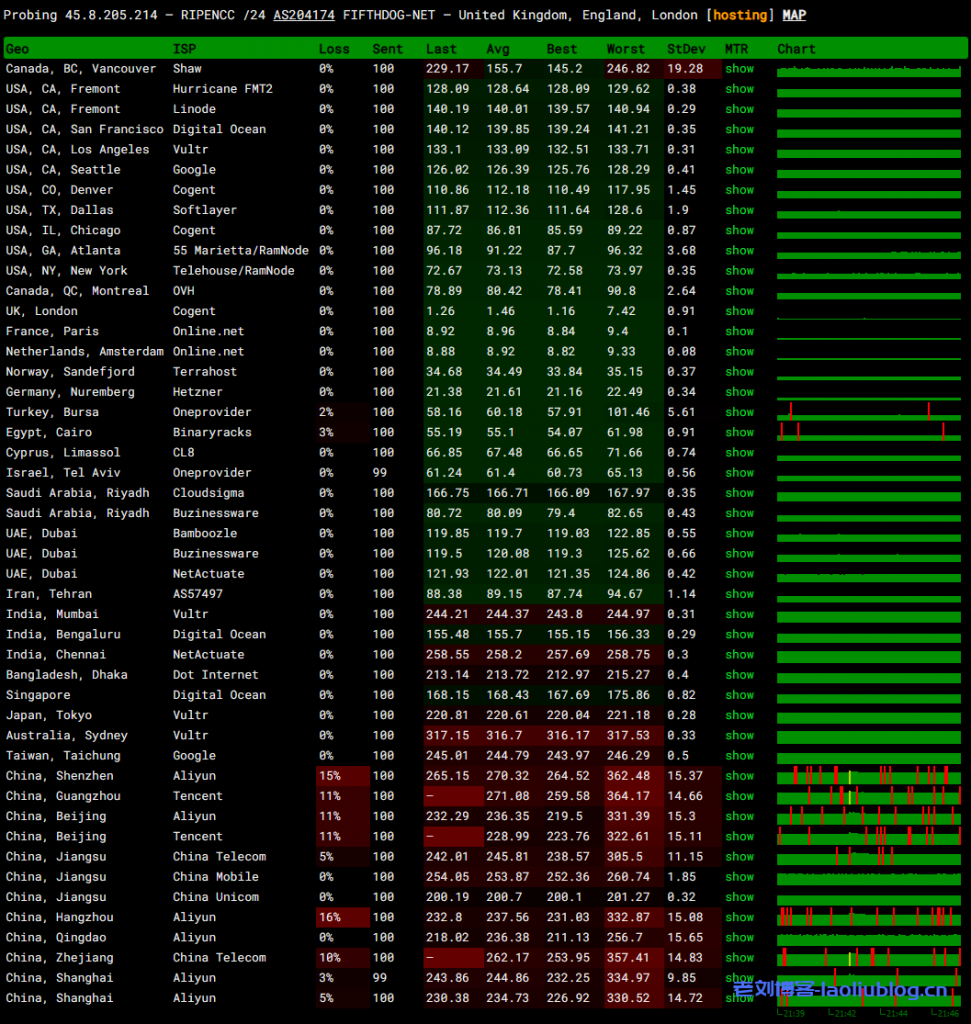
Task: Click the China Guangzhou Tencent chart
Action: [868, 796]
